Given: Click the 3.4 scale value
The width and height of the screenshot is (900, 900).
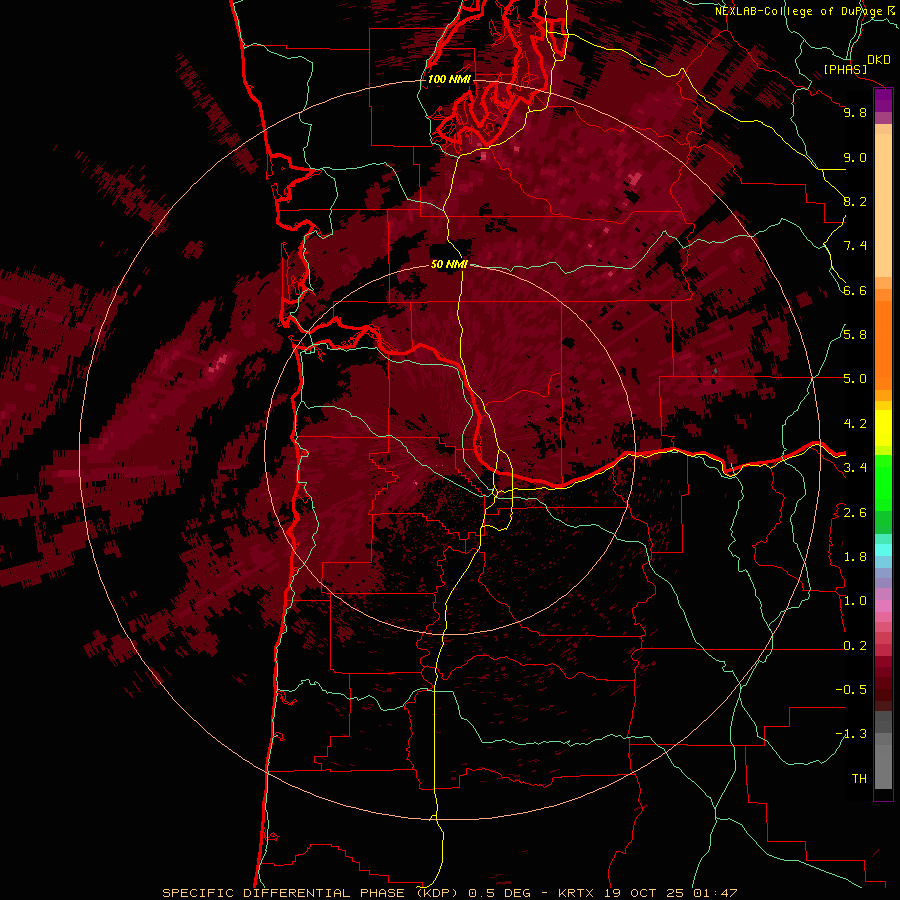Looking at the screenshot, I should [x=855, y=468].
